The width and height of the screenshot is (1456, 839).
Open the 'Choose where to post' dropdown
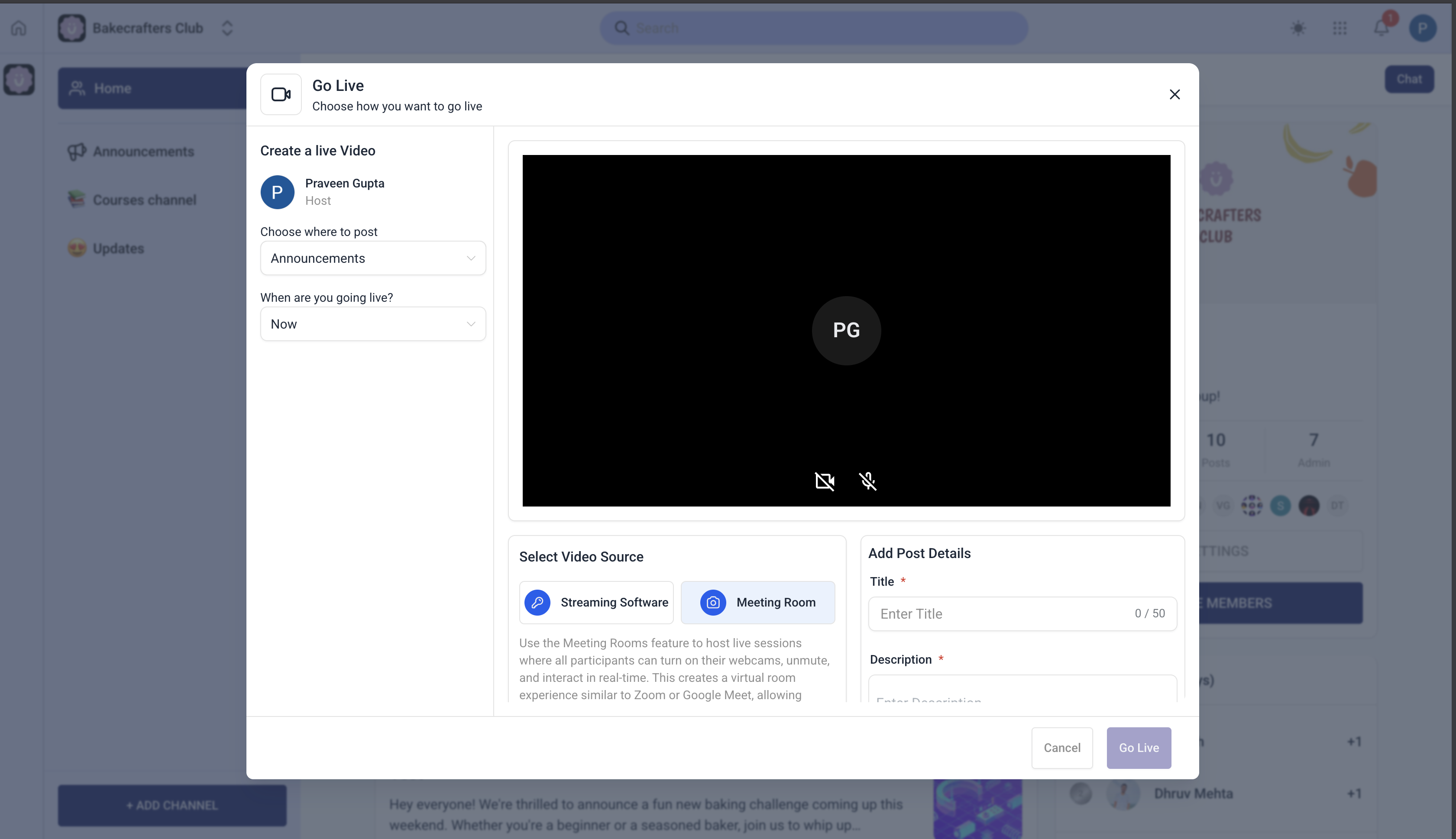[x=372, y=258]
